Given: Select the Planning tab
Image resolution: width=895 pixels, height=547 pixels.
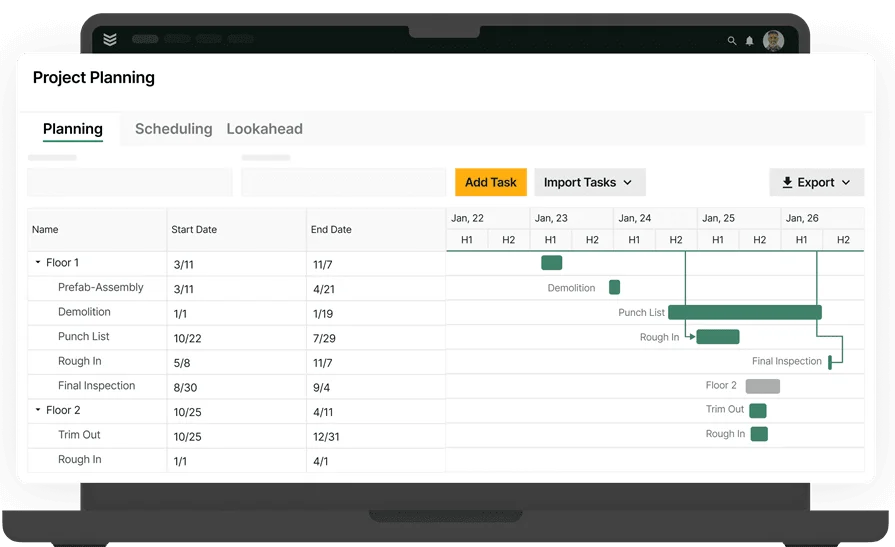Looking at the screenshot, I should [x=72, y=129].
